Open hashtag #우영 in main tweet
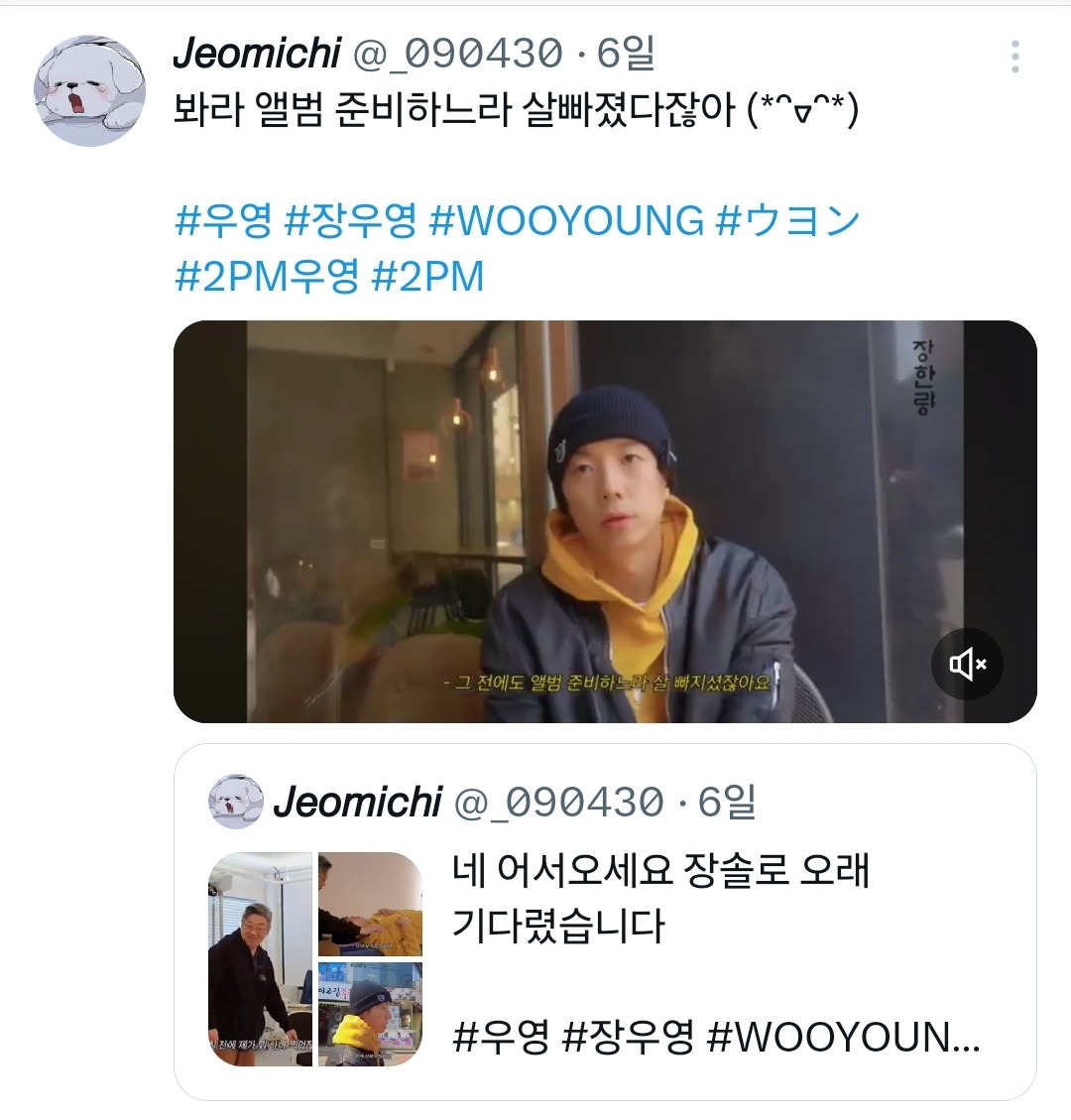Screen dimensions: 1071x1120 point(223,220)
